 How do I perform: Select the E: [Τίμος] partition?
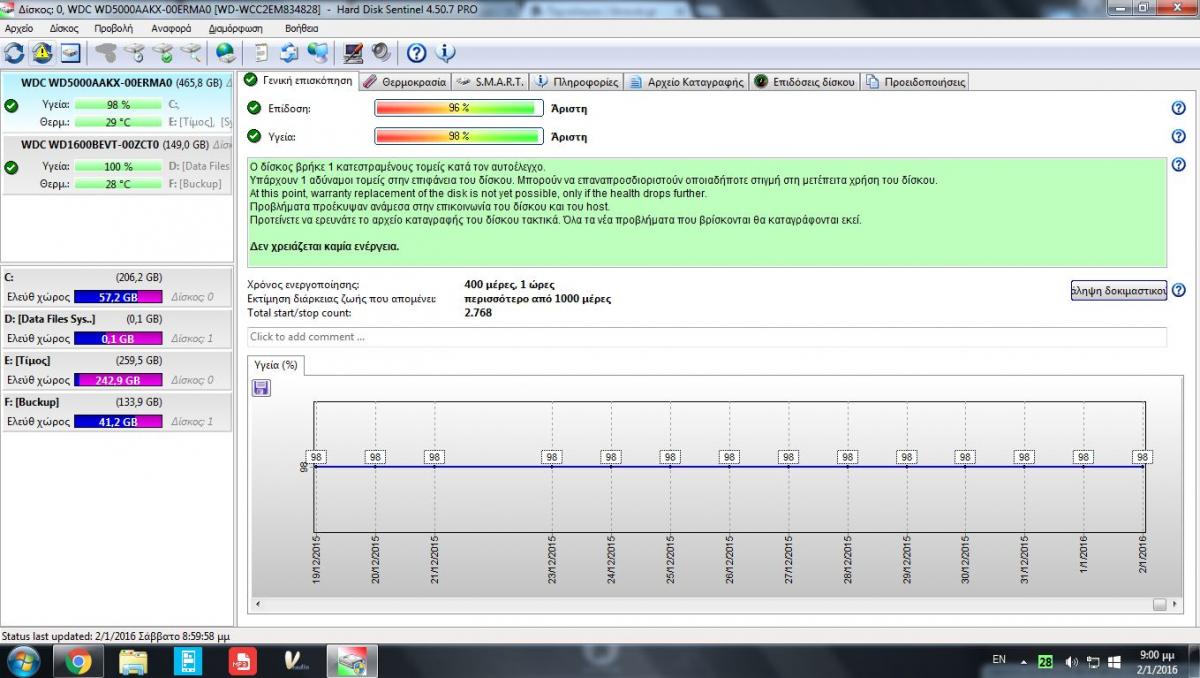pyautogui.click(x=117, y=370)
